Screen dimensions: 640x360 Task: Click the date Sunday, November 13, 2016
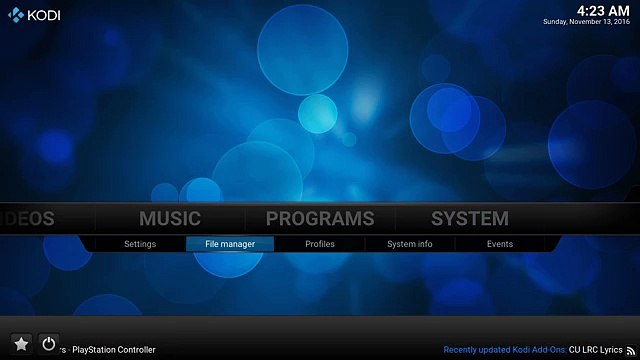click(586, 22)
